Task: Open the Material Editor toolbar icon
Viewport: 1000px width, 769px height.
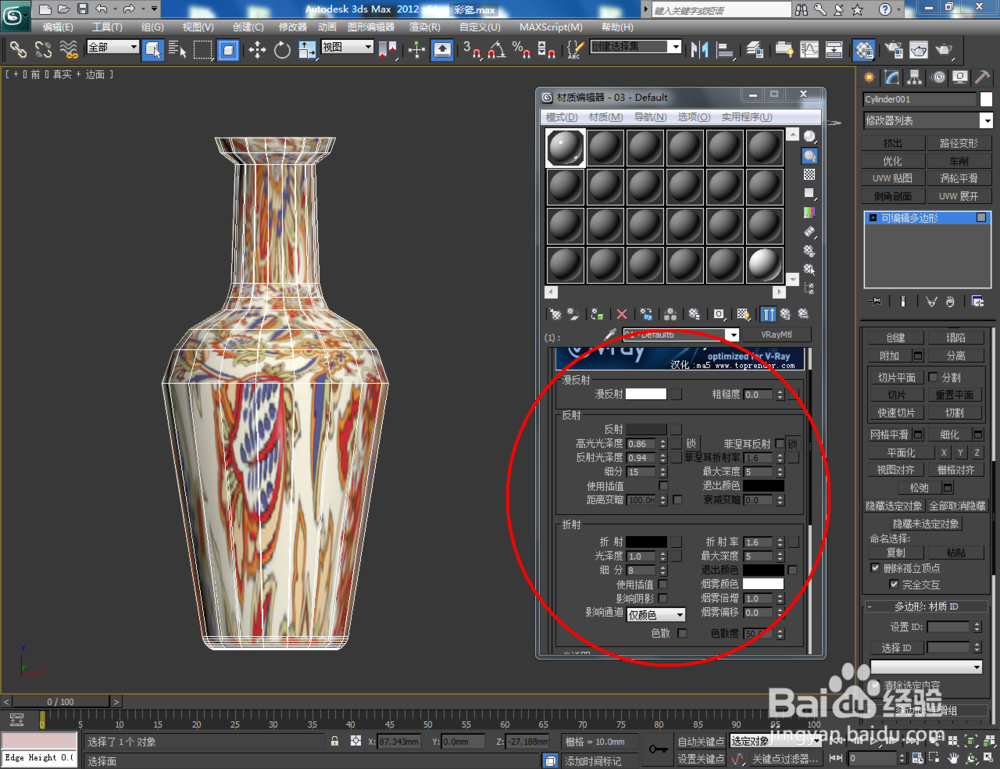Action: pyautogui.click(x=864, y=50)
